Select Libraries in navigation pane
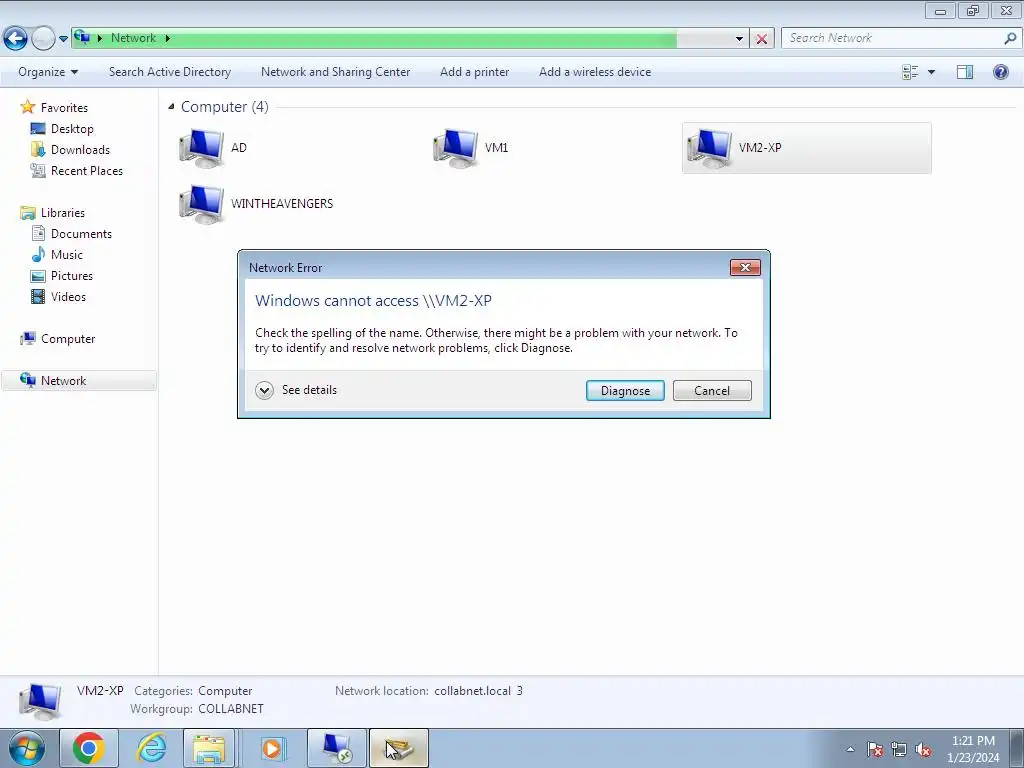This screenshot has height=768, width=1024. (x=63, y=213)
